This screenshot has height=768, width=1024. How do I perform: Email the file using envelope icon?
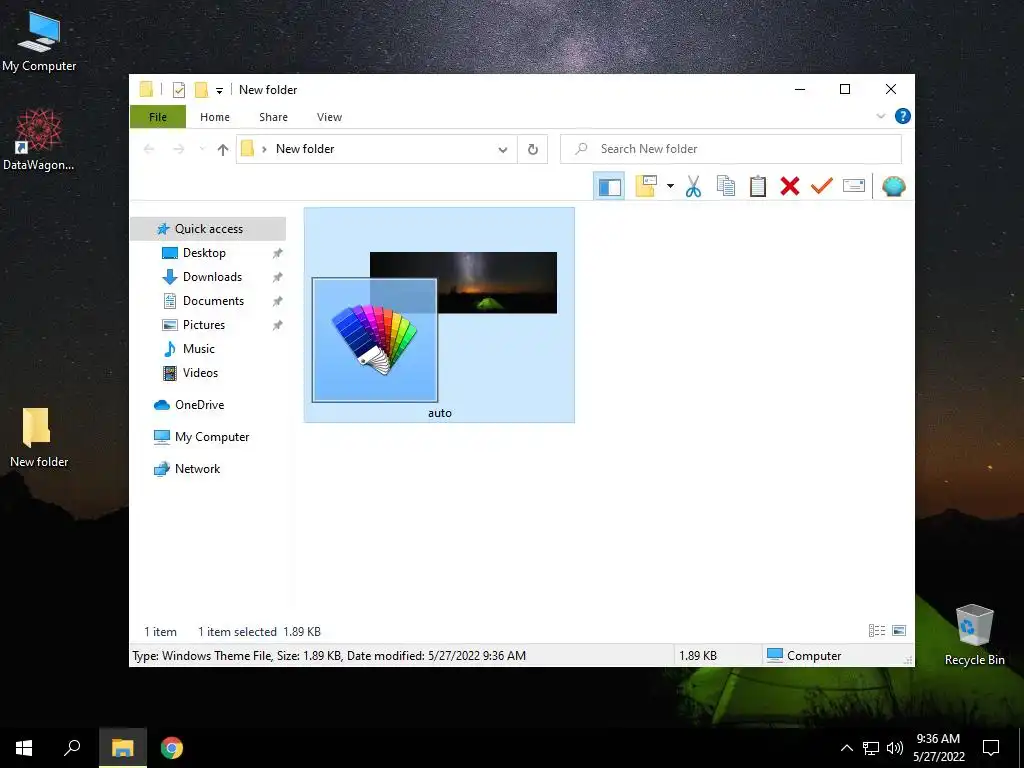coord(854,187)
